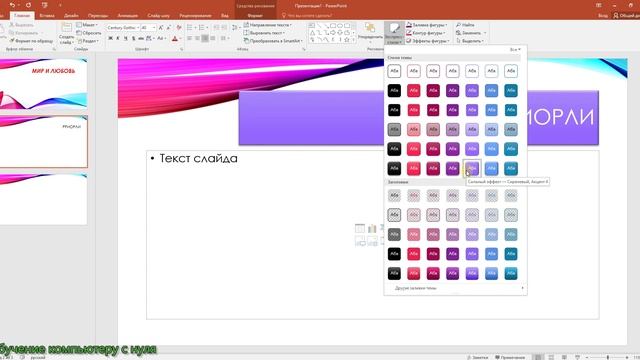The height and width of the screenshot is (360, 640).
Task: Toggle Notes (Заметки) pane in status bar
Action: [477, 357]
